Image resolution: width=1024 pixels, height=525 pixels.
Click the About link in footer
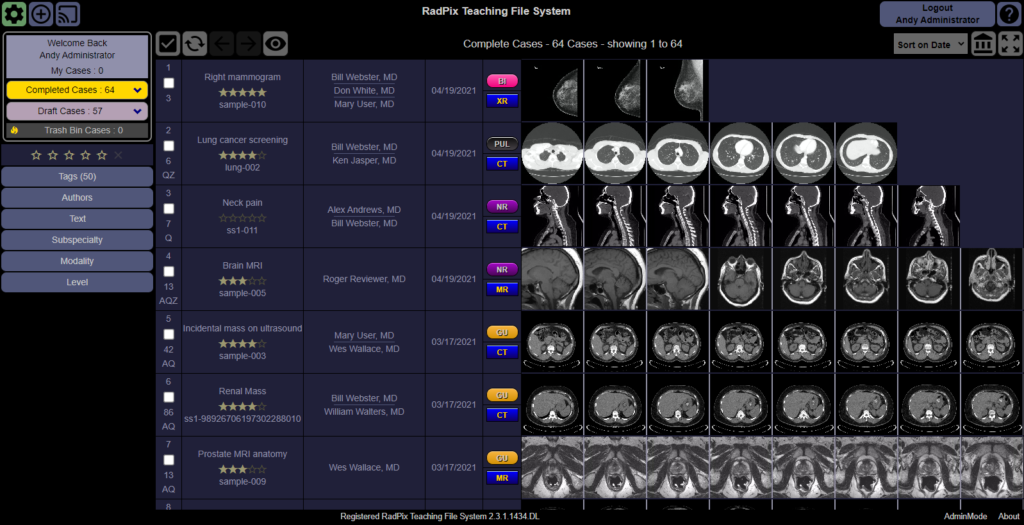[x=1008, y=517]
